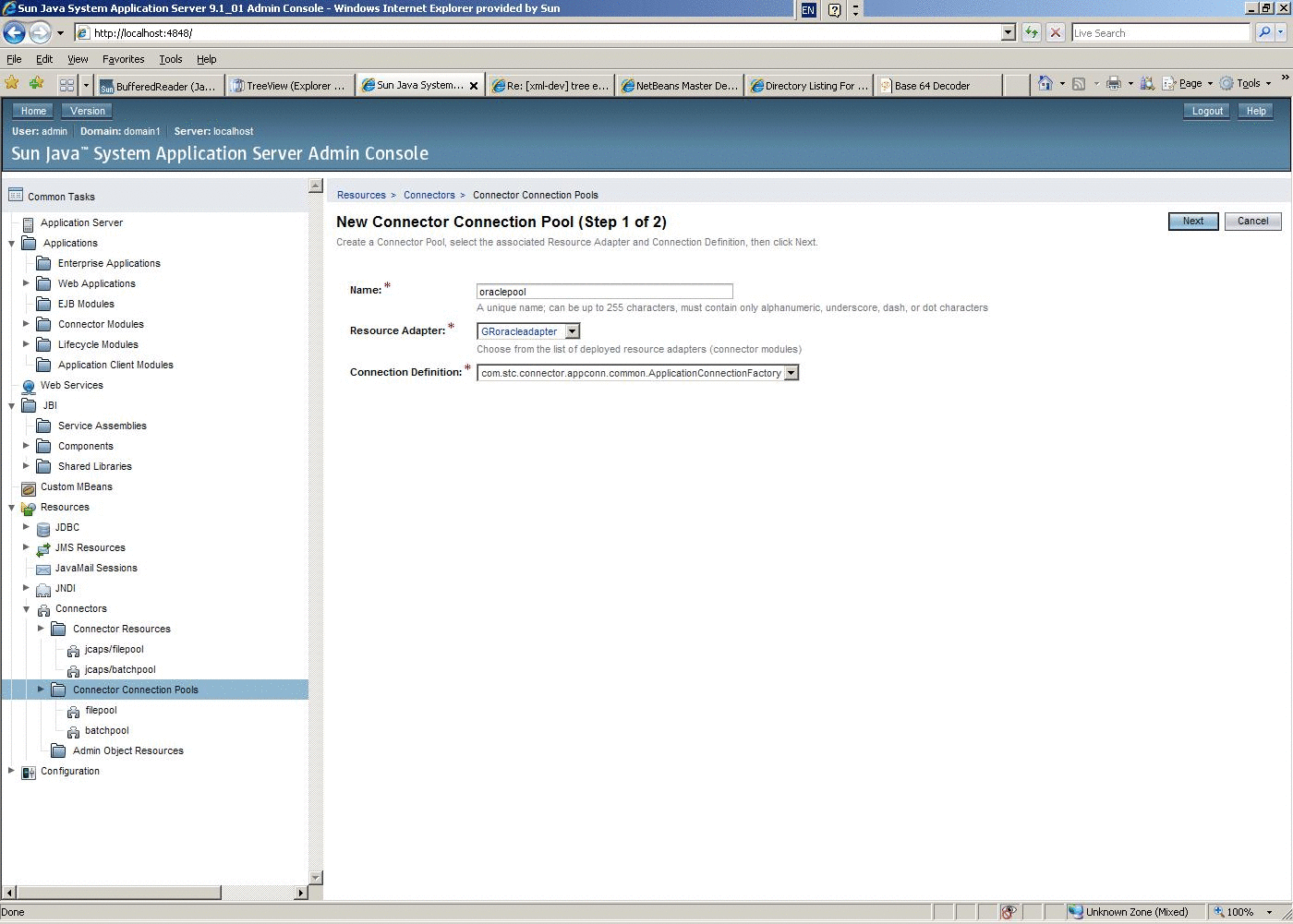1293x924 pixels.
Task: Click the Add to Favorites icon
Action: (x=36, y=83)
